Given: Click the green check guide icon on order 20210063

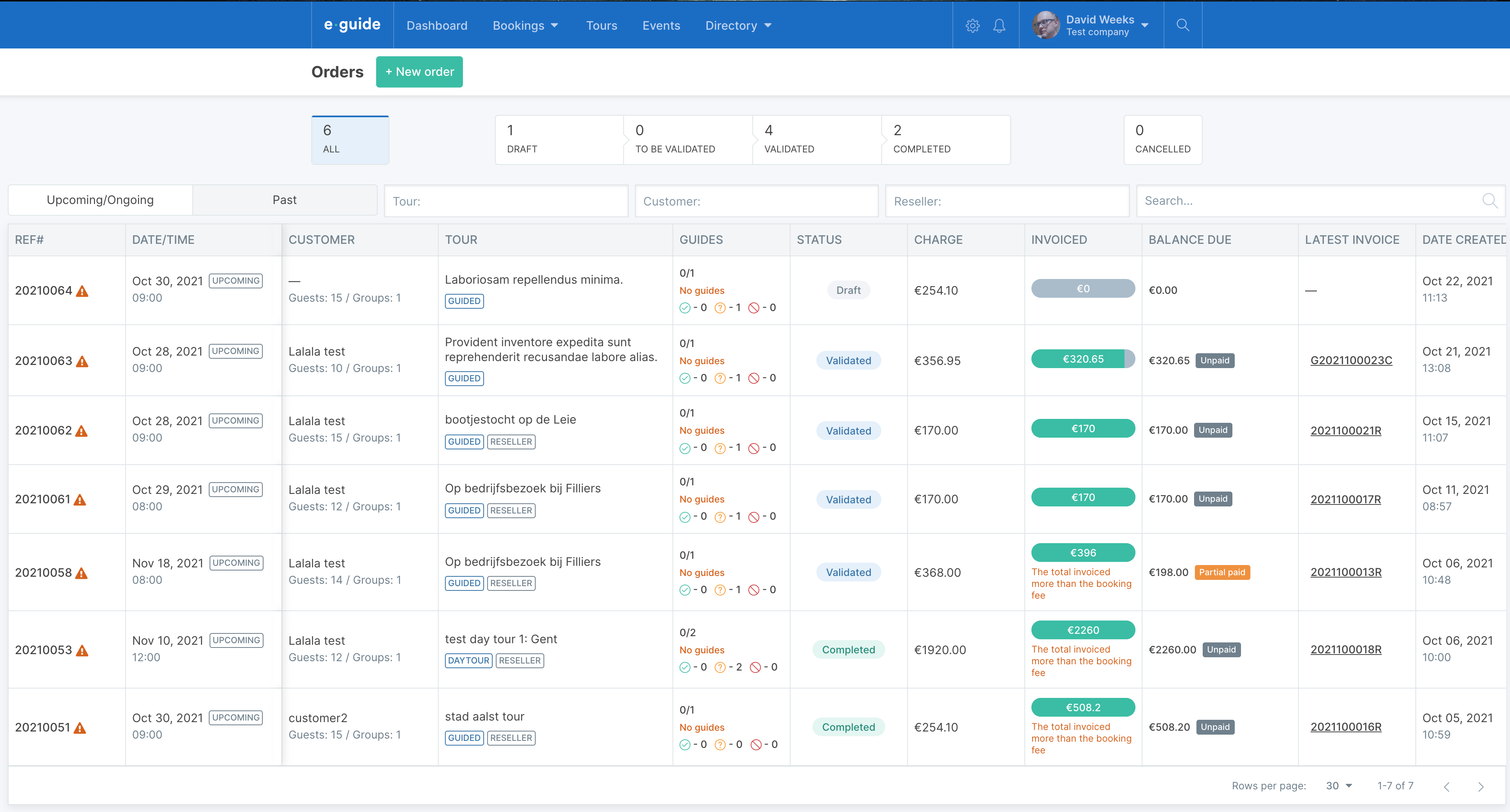Looking at the screenshot, I should (685, 377).
